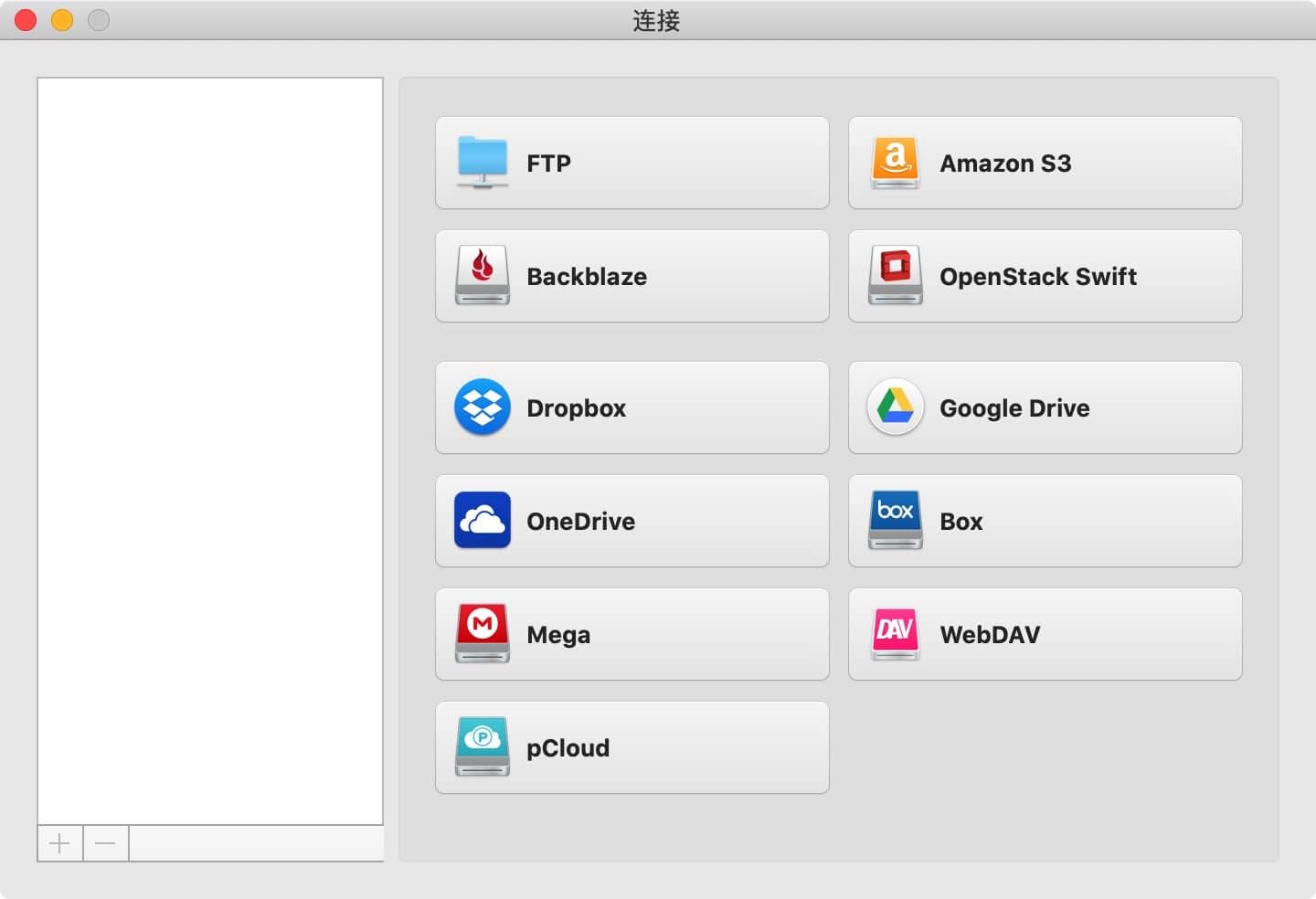The height and width of the screenshot is (899, 1316).
Task: Remove selected connection with minus button
Action: pos(106,843)
